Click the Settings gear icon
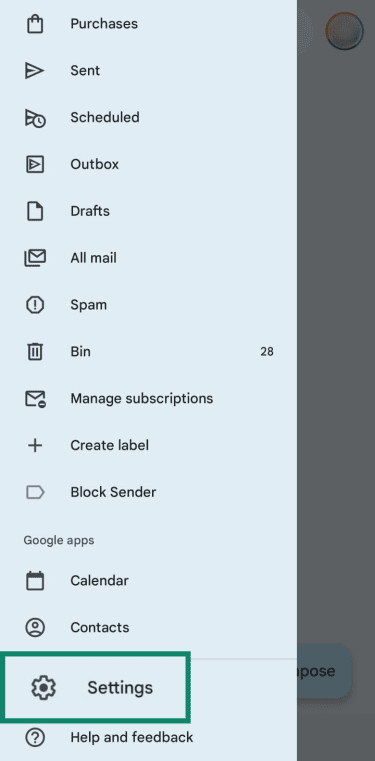 pyautogui.click(x=44, y=688)
